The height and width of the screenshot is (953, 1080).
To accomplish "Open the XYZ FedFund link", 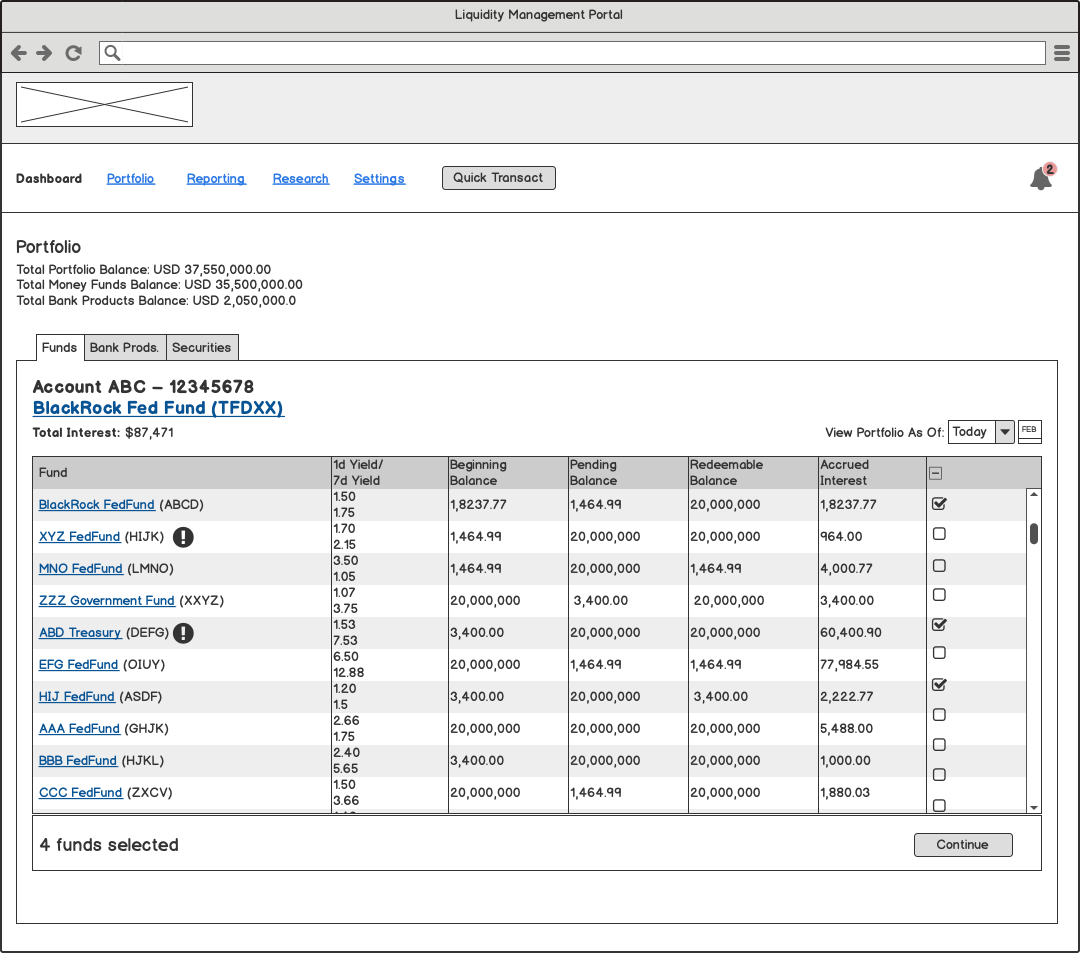I will tap(79, 536).
